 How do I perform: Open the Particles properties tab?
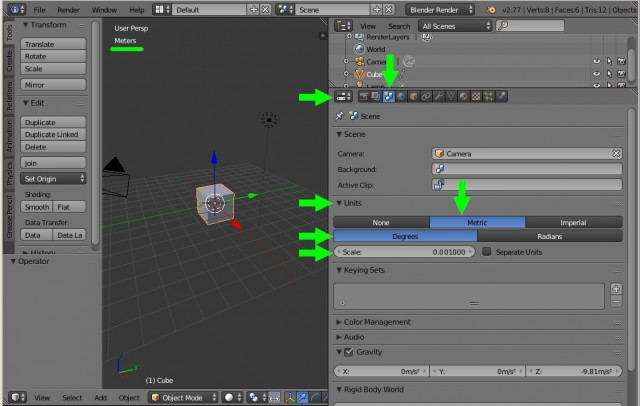pyautogui.click(x=489, y=96)
